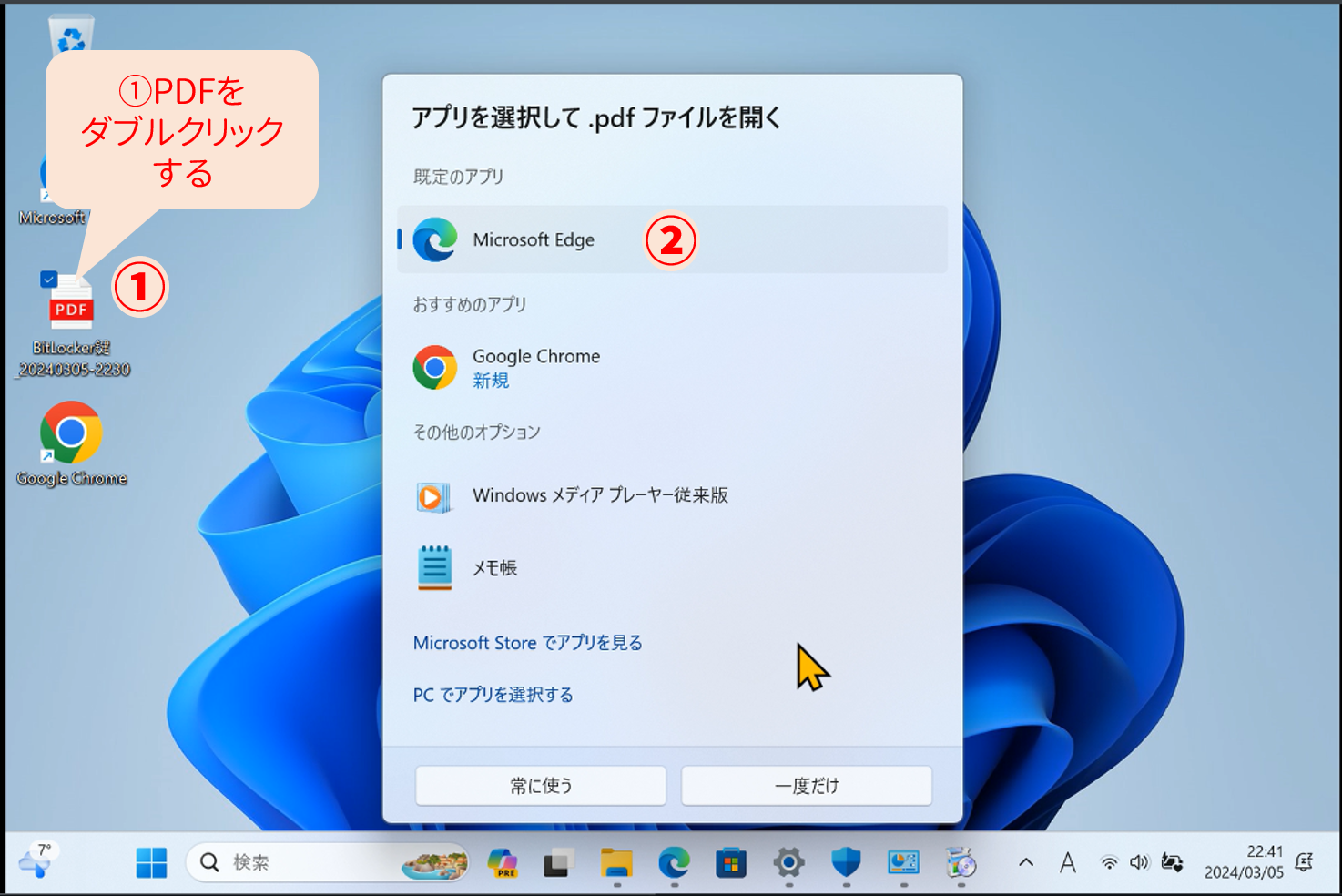
Task: Open the Recycle Bin
Action: point(70,36)
